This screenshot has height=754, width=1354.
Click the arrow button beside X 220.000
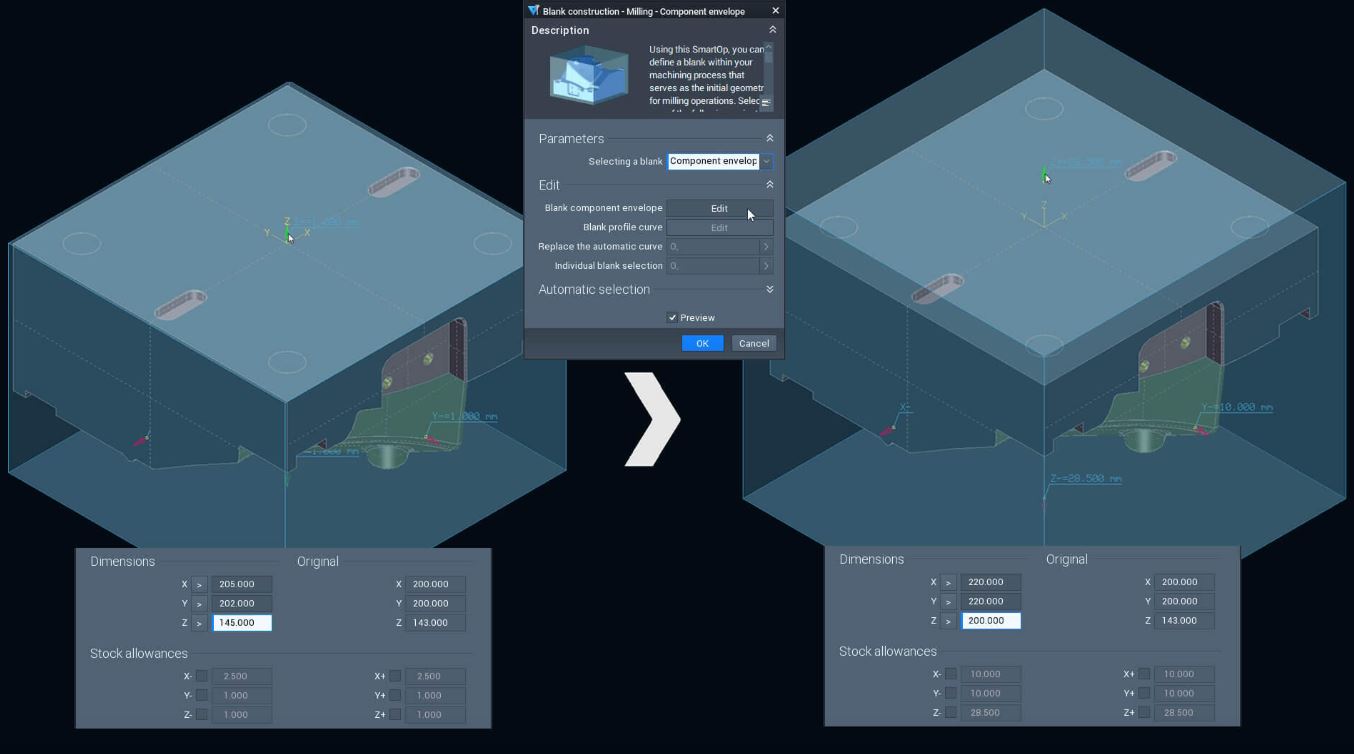click(x=948, y=582)
